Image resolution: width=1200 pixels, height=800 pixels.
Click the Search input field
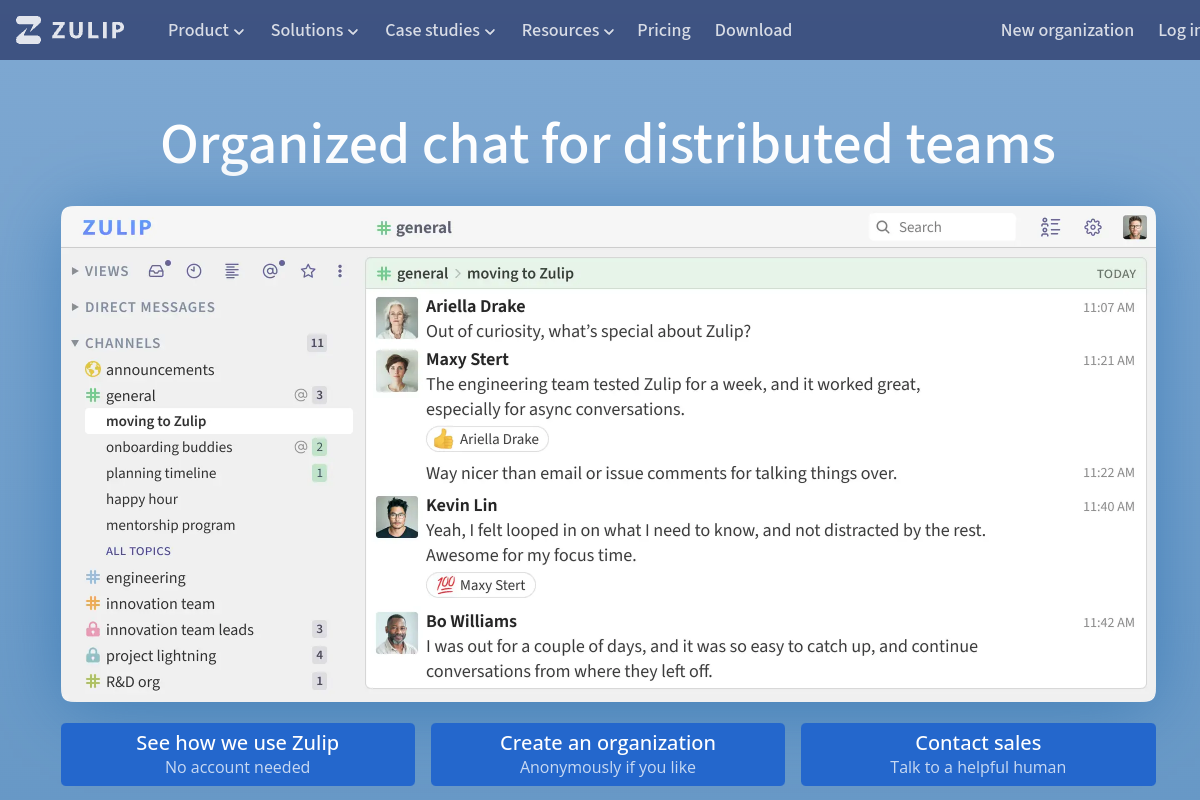point(950,227)
